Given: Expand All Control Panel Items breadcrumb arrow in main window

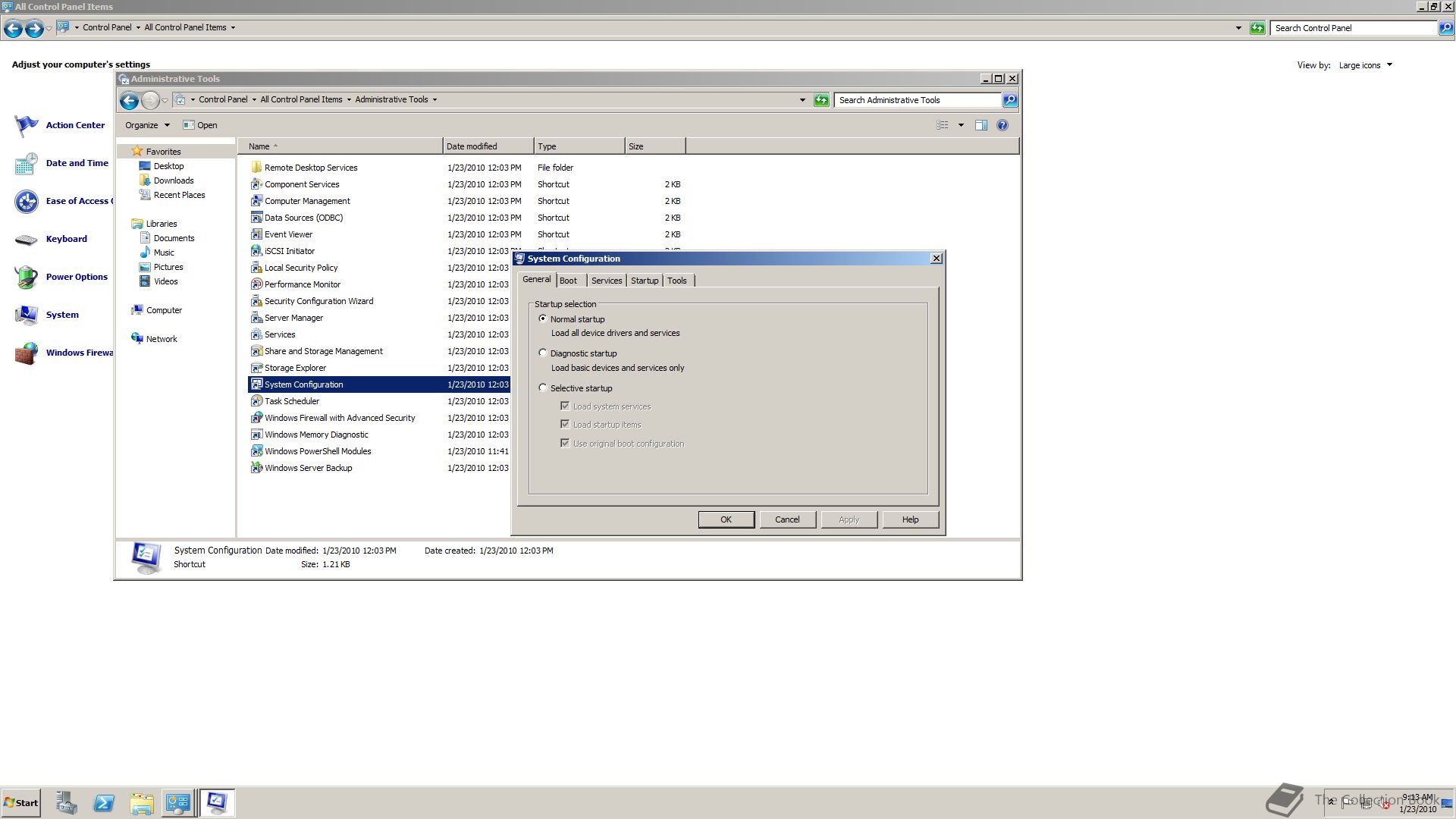Looking at the screenshot, I should tap(233, 27).
